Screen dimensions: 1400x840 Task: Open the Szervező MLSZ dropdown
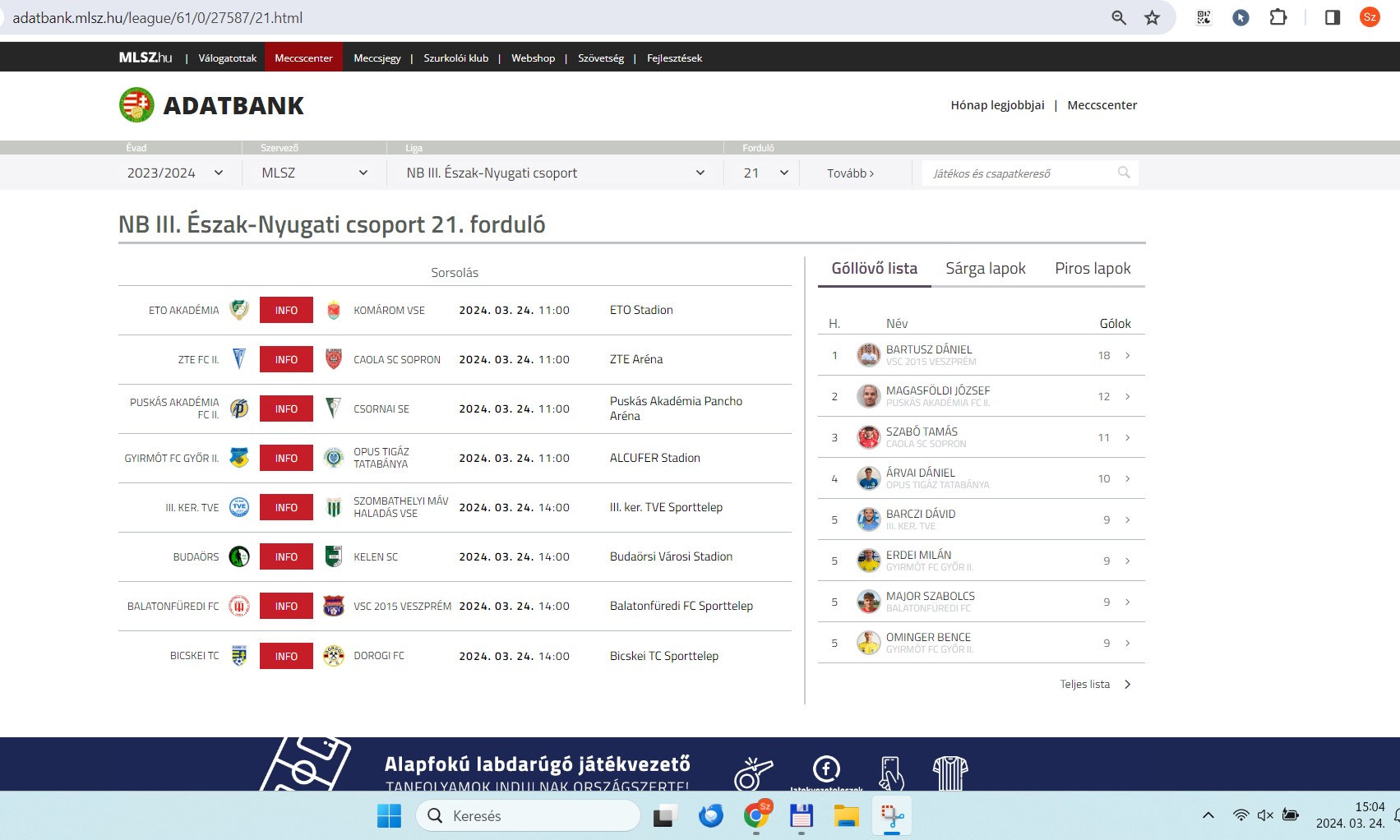coord(314,173)
